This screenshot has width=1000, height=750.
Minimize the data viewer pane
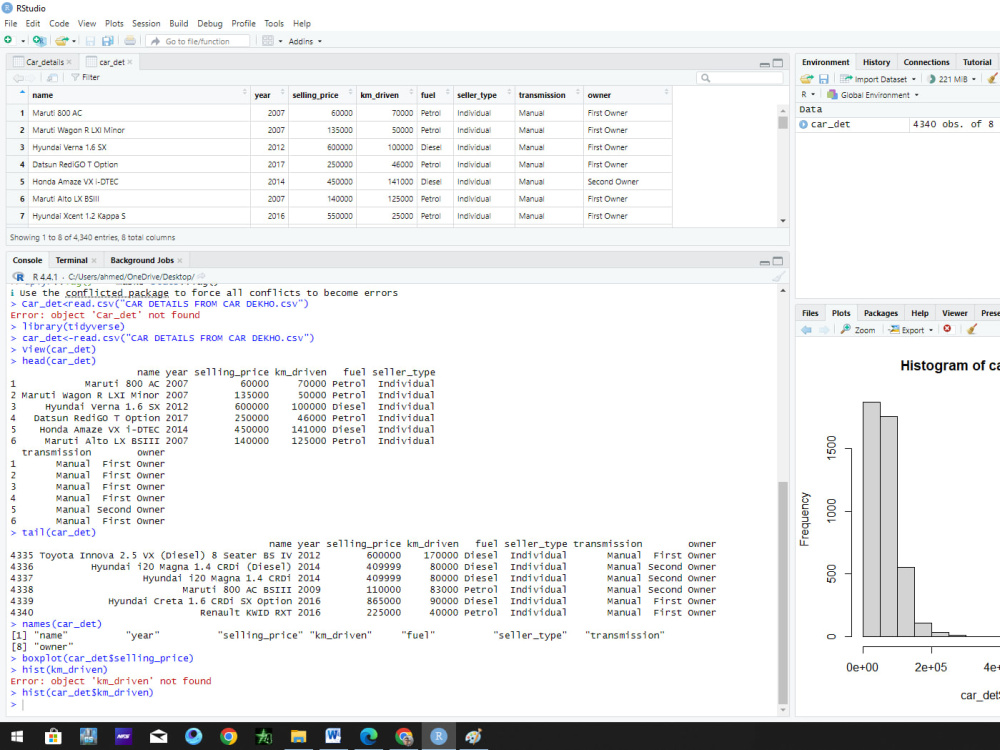(764, 63)
